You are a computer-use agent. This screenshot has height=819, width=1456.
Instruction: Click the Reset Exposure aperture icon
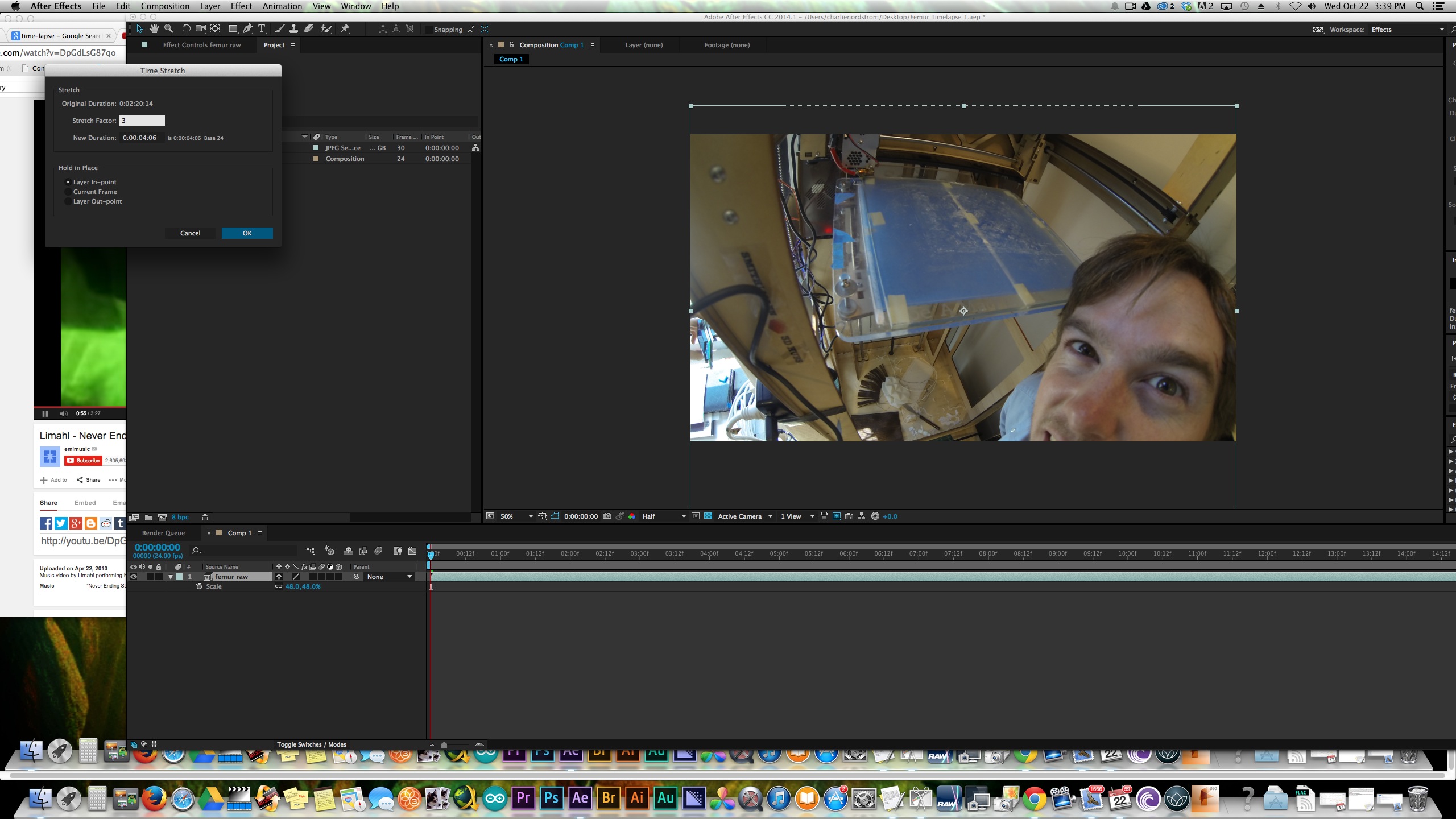coord(875,516)
